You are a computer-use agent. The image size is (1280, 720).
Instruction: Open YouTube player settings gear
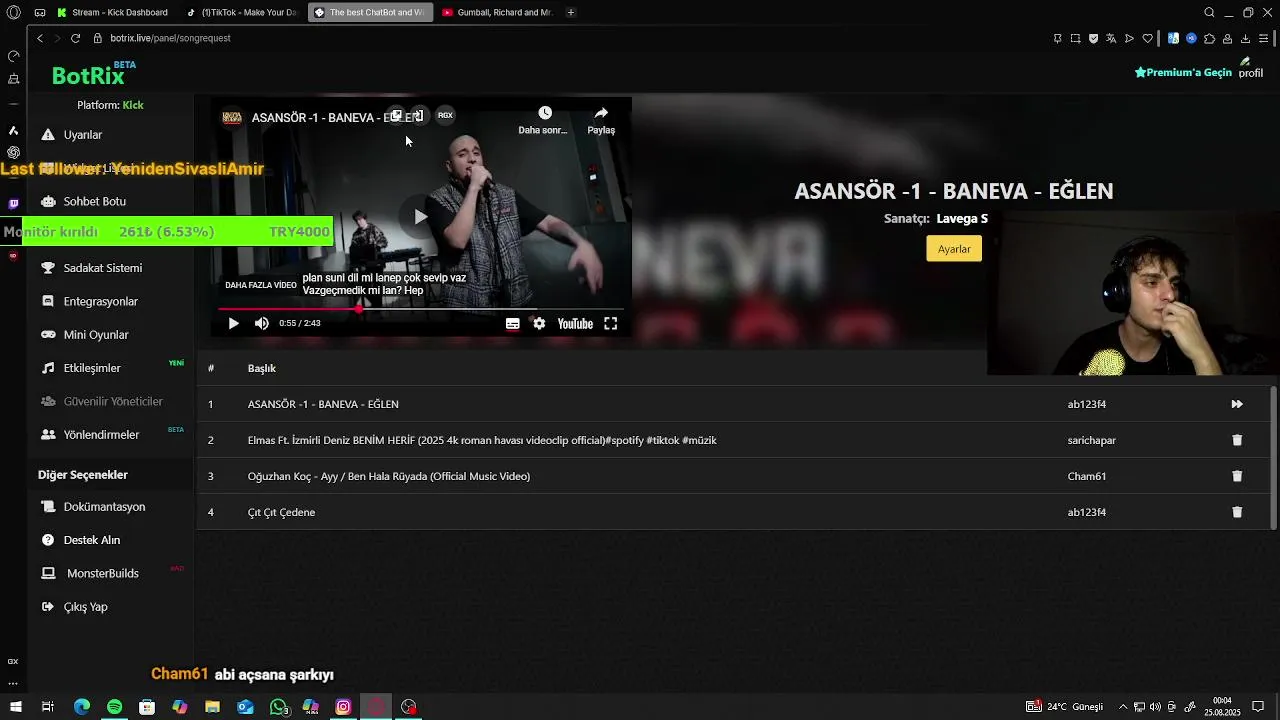pyautogui.click(x=539, y=324)
